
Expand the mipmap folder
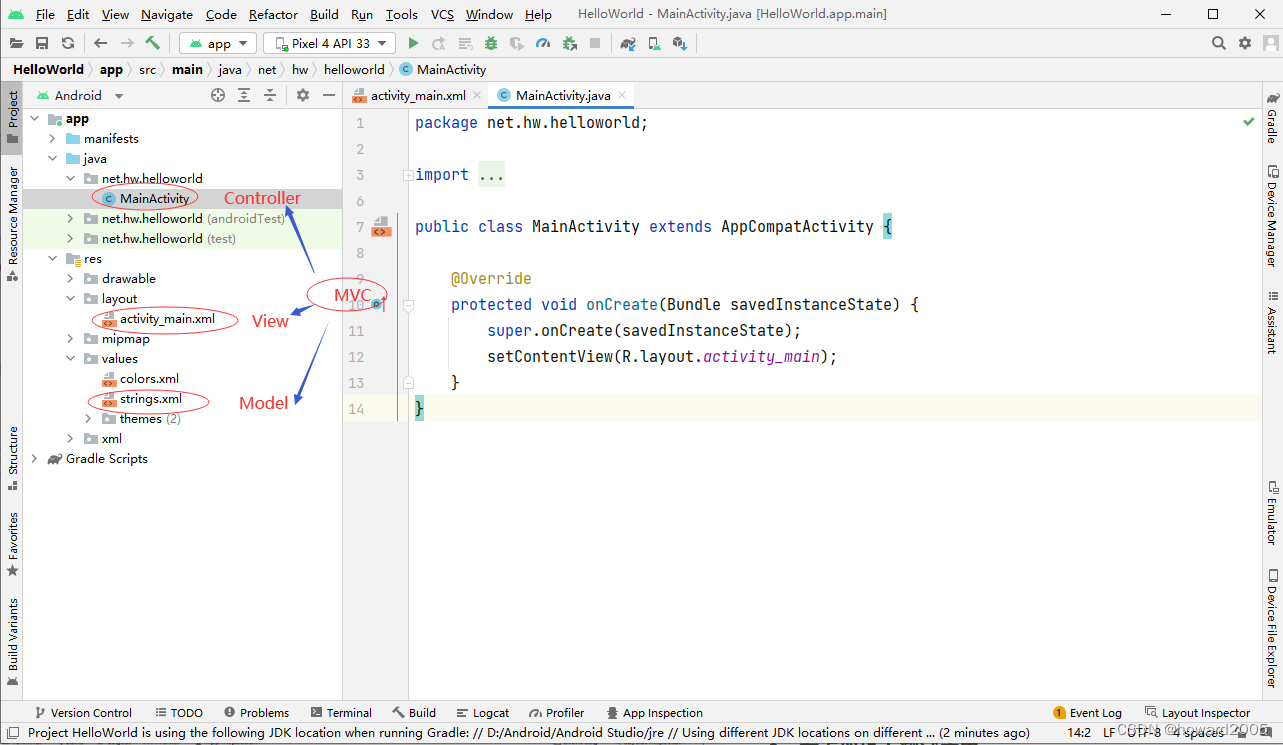[x=70, y=339]
